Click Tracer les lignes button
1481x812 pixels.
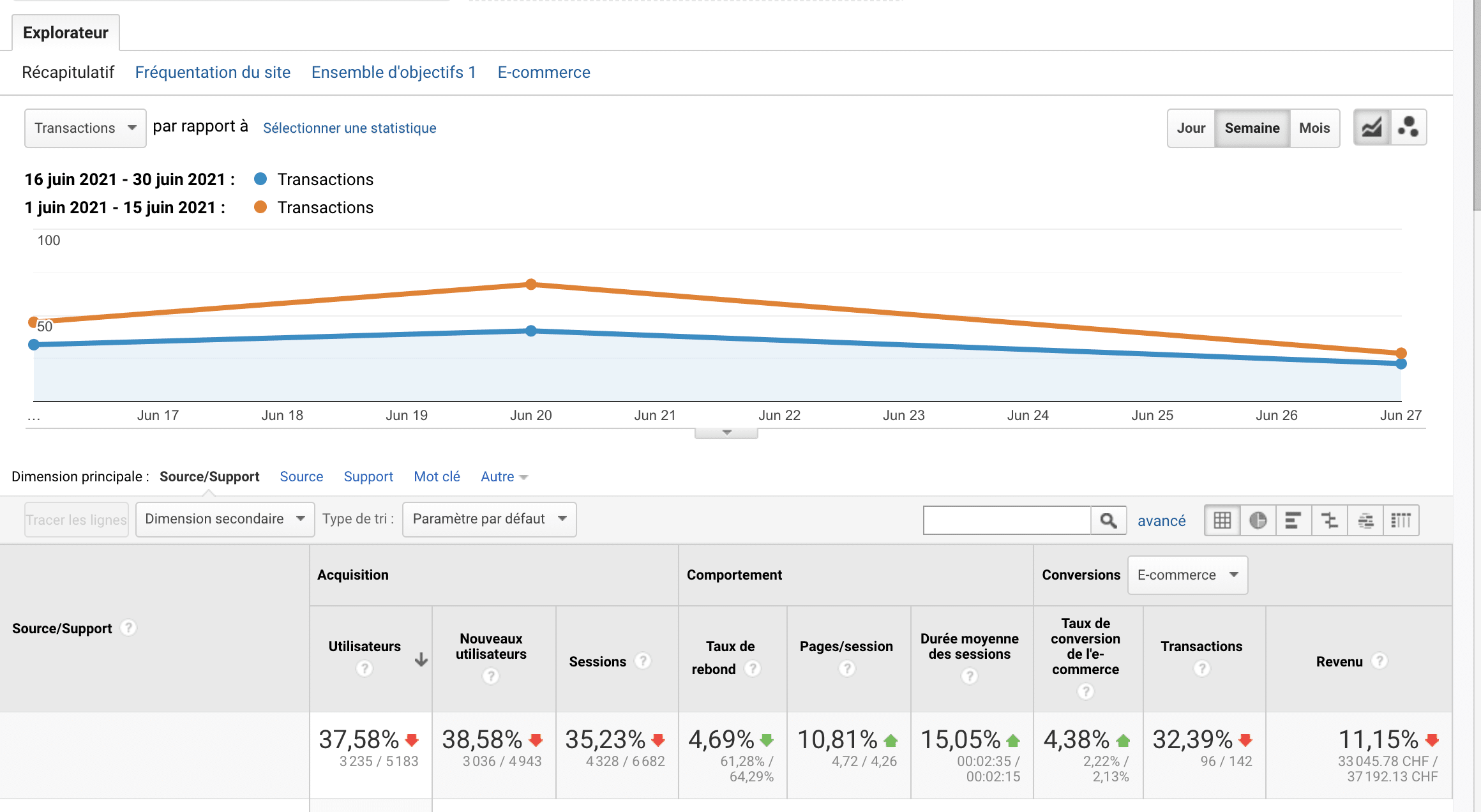click(x=77, y=520)
